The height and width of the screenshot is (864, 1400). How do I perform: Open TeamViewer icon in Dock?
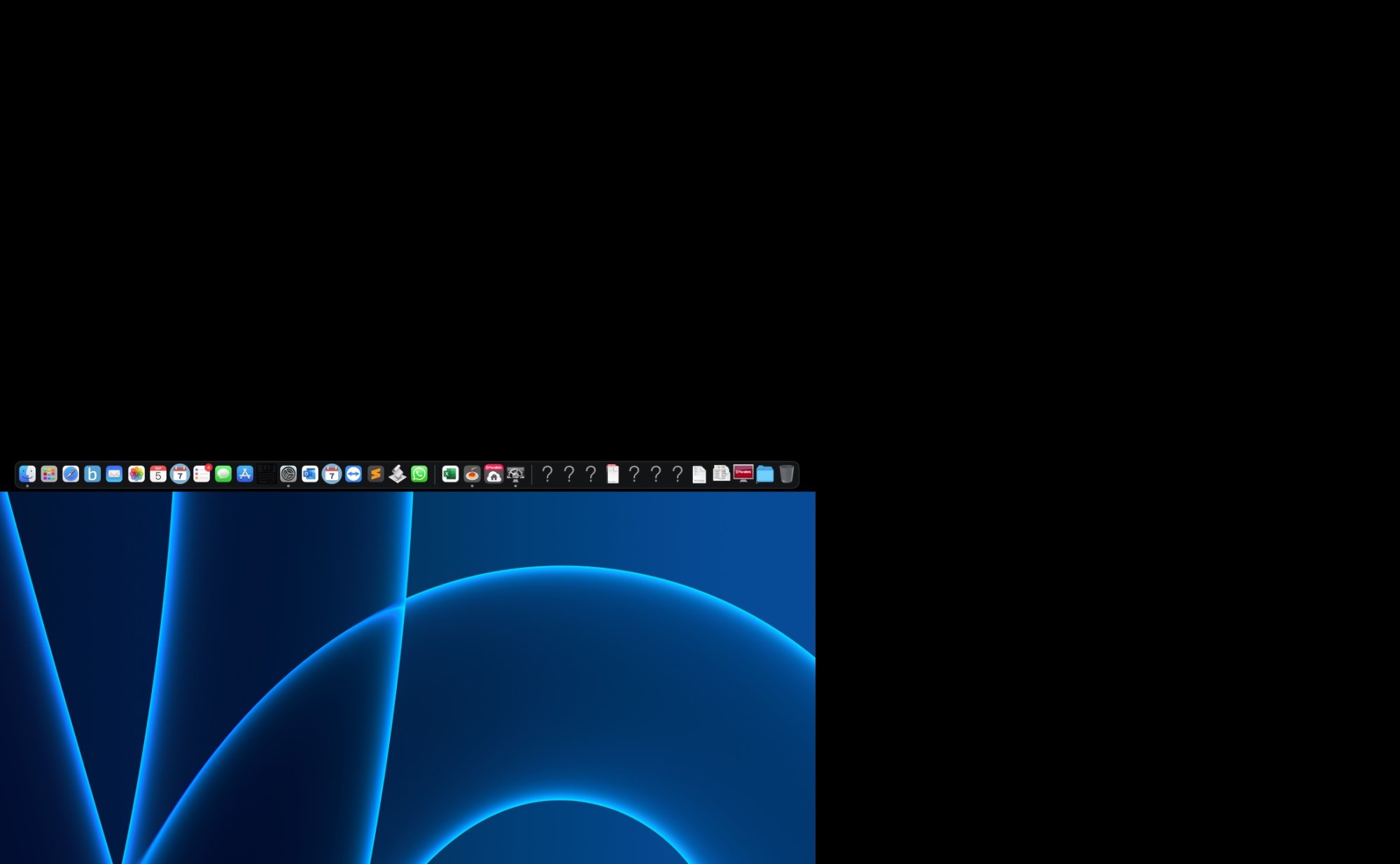click(x=353, y=474)
